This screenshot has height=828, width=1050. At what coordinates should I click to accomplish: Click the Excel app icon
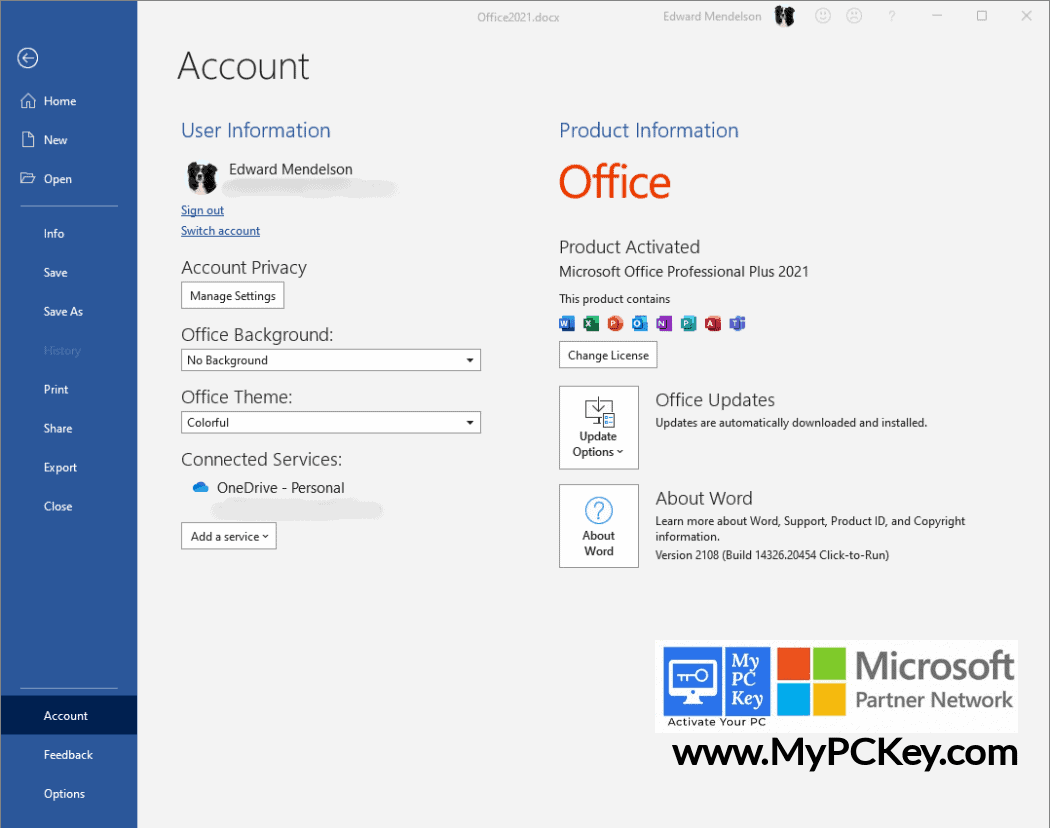click(x=591, y=324)
